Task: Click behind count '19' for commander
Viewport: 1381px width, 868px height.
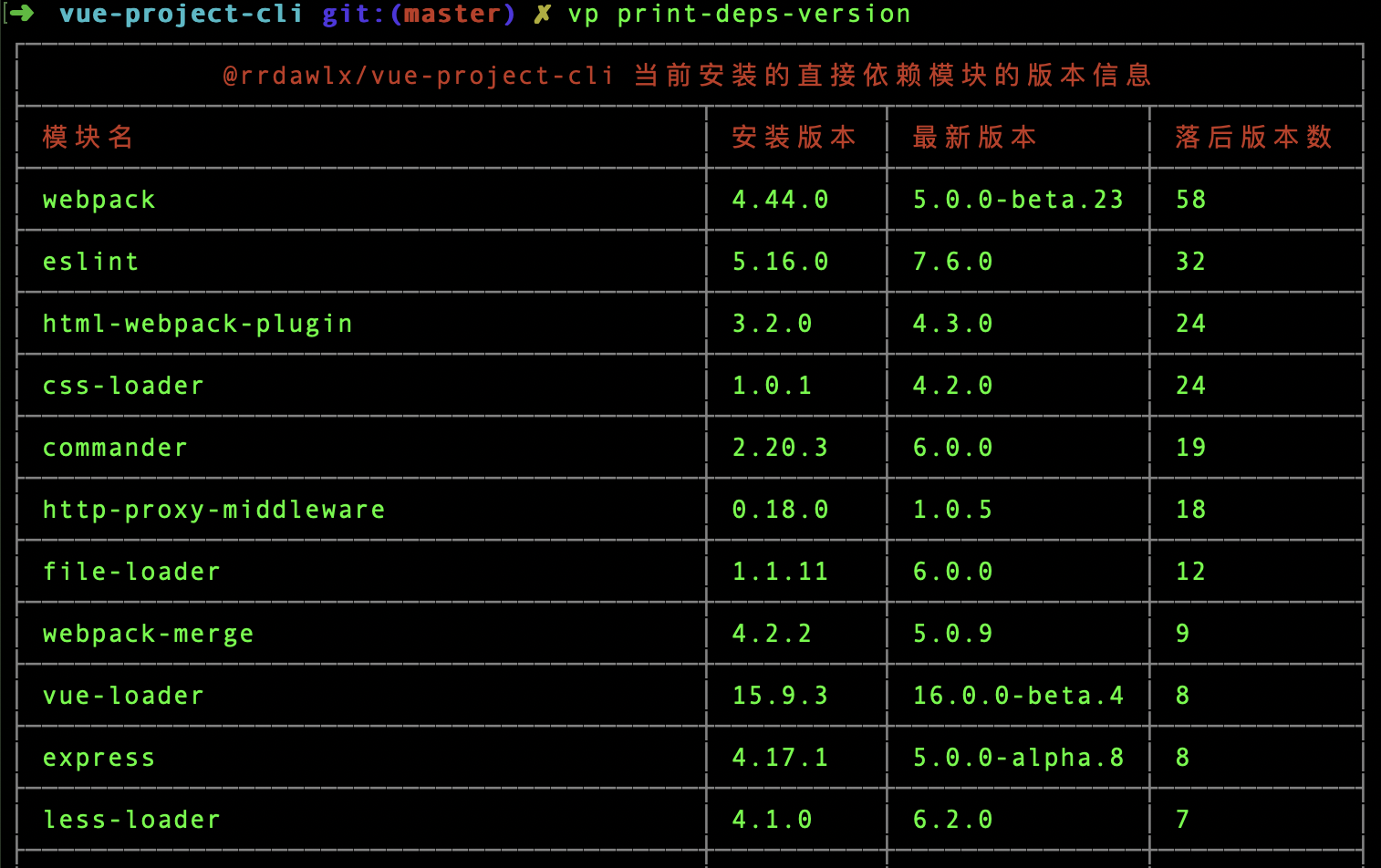Action: pos(1191,448)
